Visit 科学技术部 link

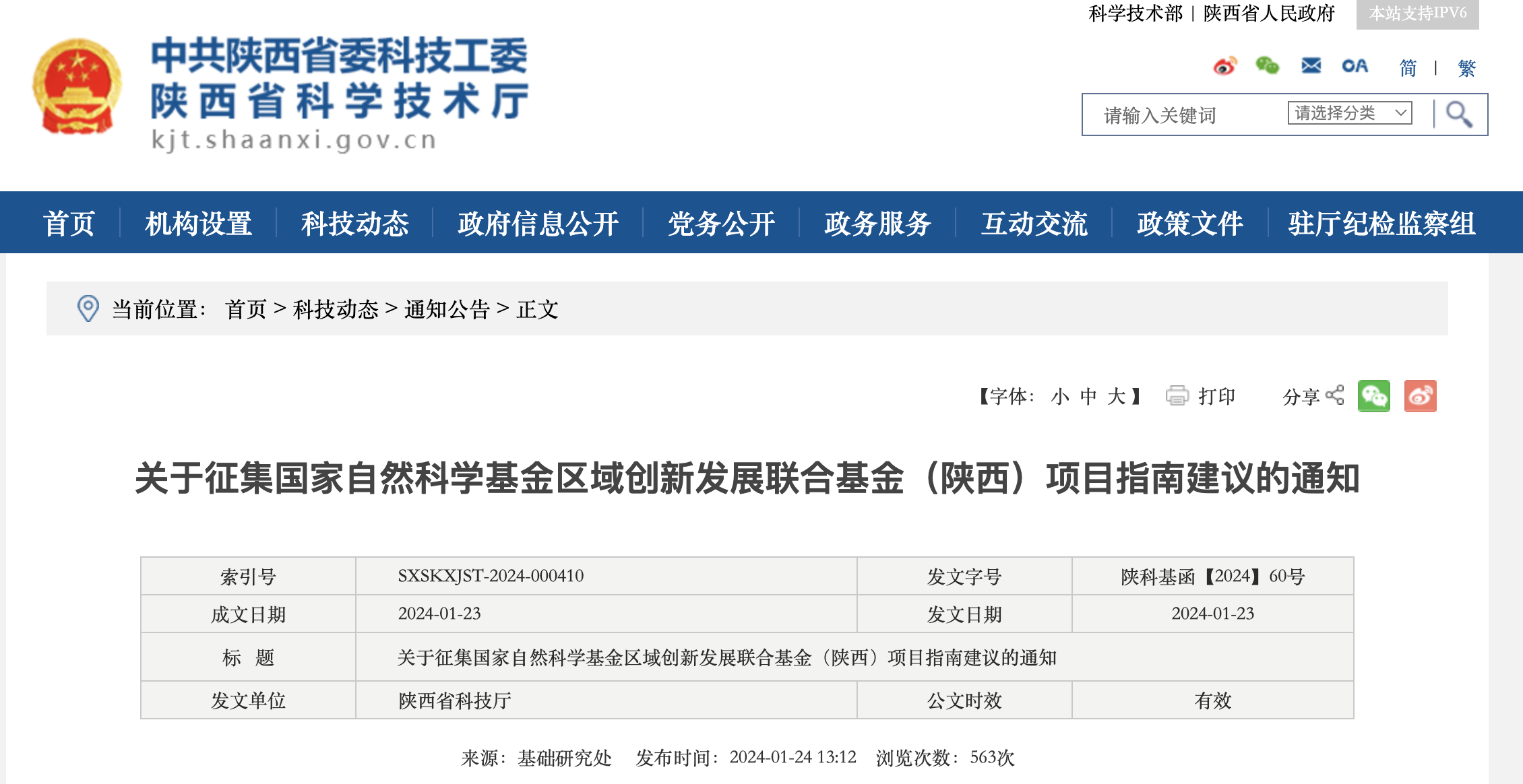pos(1136,13)
